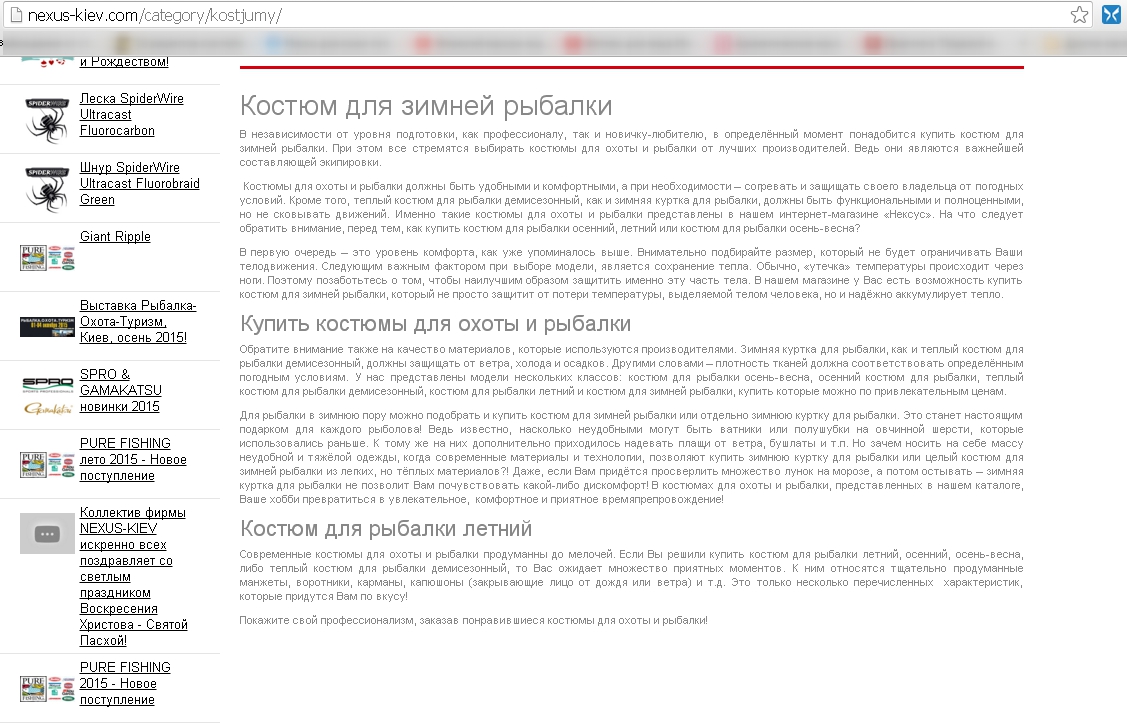This screenshot has height=723, width=1127.
Task: Click the paragraph starting В независимости от уровня
Action: (631, 148)
